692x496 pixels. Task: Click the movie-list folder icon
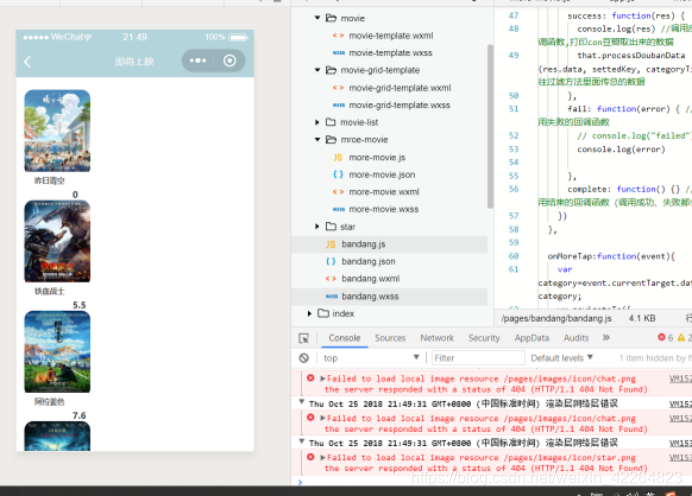(331, 122)
